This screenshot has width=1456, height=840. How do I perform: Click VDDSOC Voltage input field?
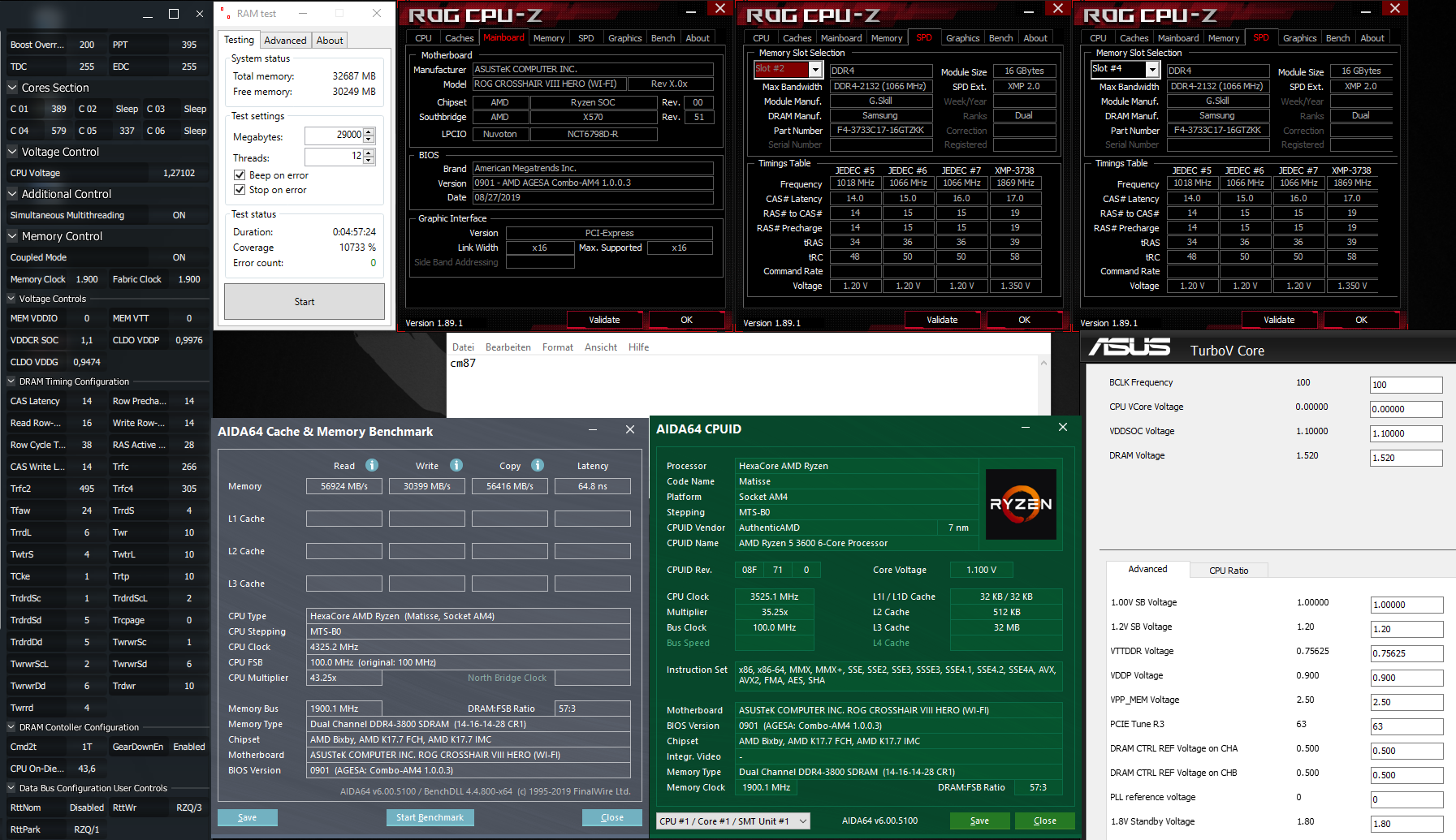click(x=1406, y=433)
